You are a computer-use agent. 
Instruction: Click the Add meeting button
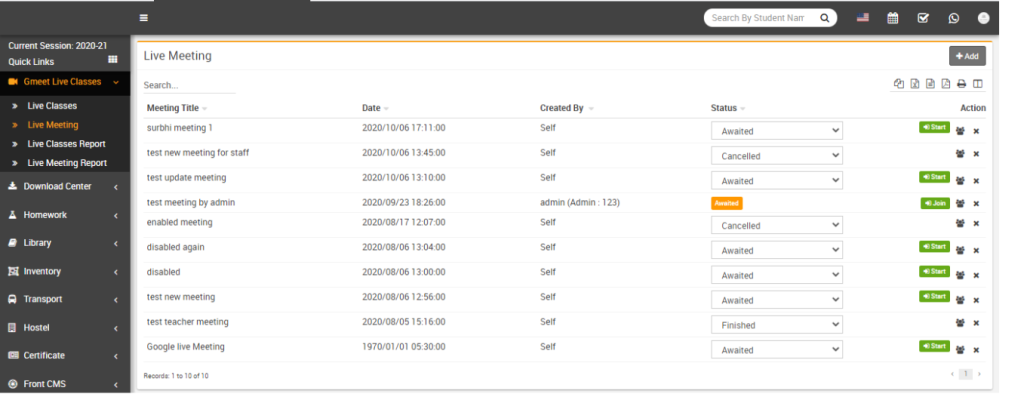pyautogui.click(x=967, y=56)
